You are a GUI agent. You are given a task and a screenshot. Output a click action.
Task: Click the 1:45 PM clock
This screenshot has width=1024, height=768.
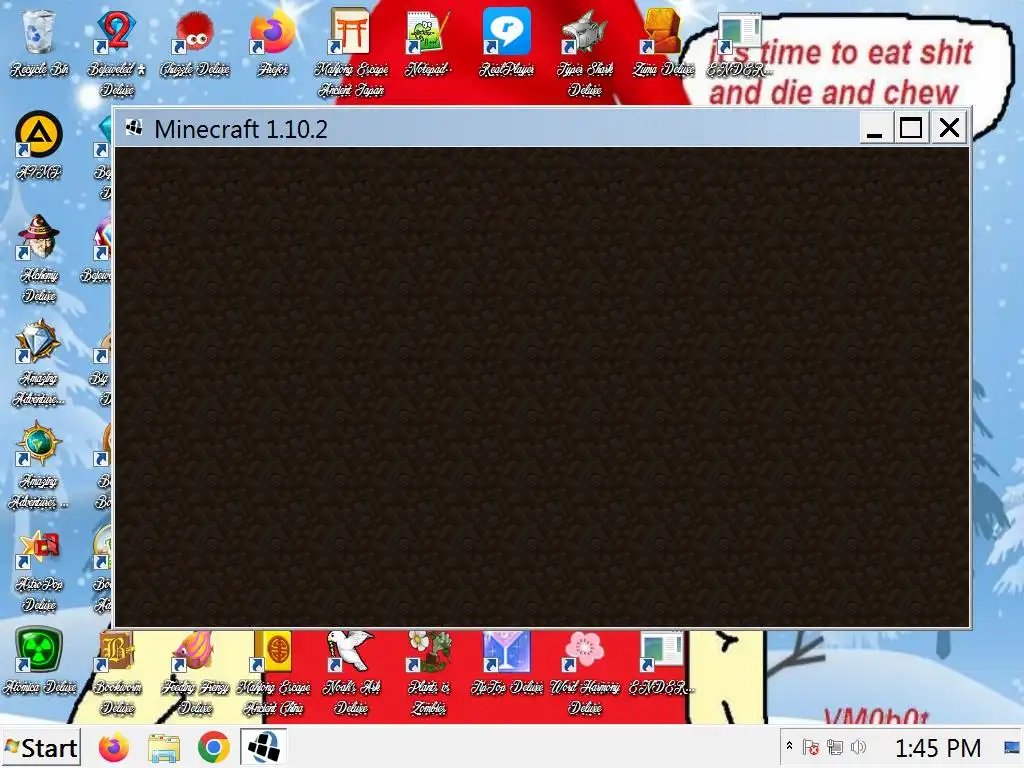point(938,748)
